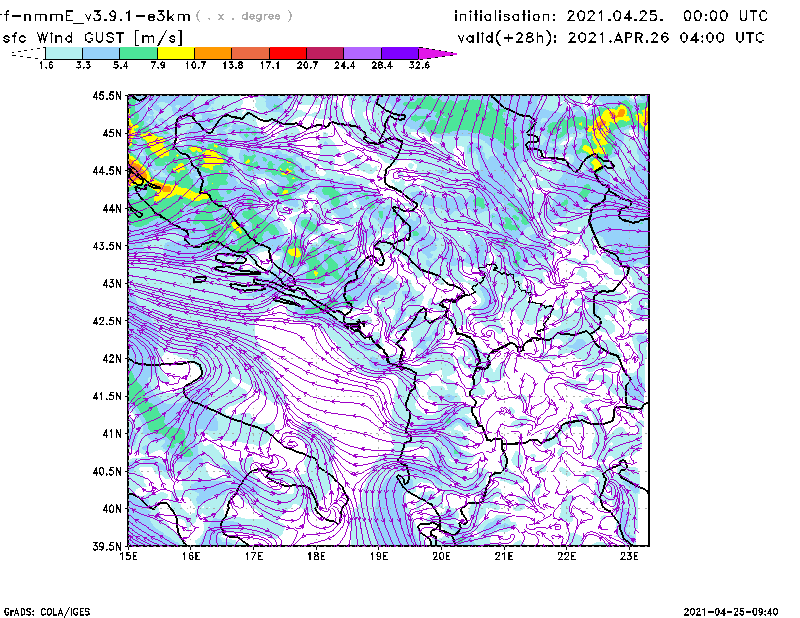Screen dimensions: 800x618
Task: Click the model name "nmmE_v3.9.1-e3km" header
Action: 107,16
